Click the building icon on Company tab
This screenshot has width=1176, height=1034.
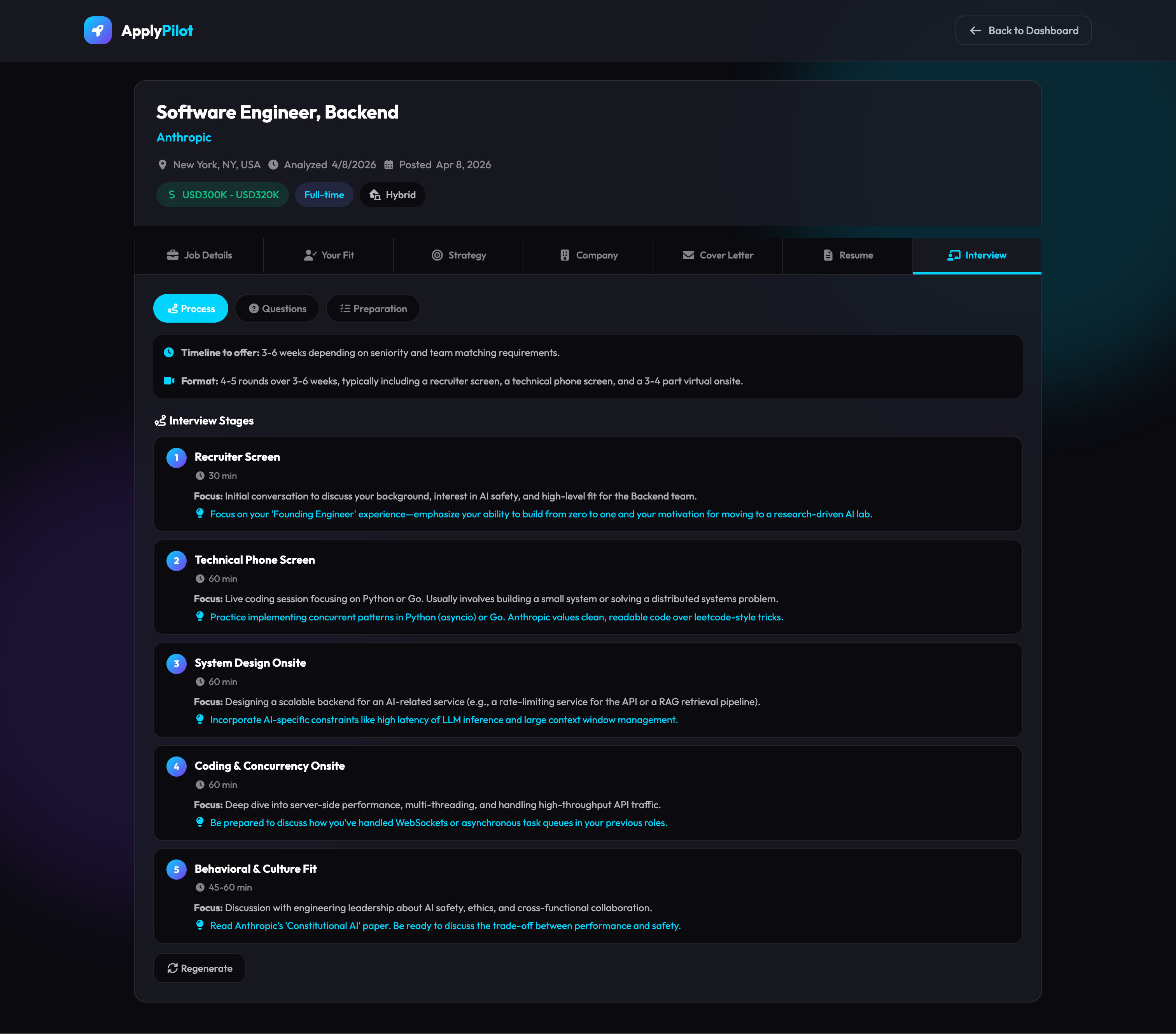[x=565, y=255]
